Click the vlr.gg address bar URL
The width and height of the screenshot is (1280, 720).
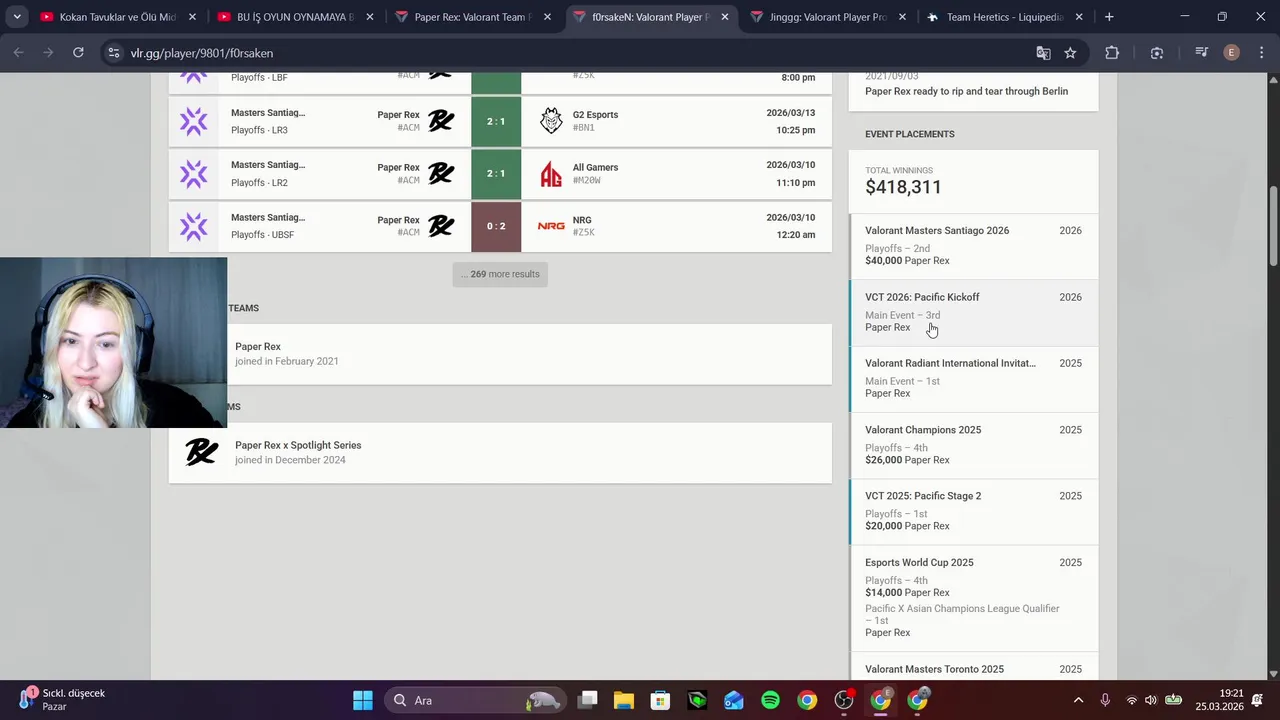tap(201, 53)
